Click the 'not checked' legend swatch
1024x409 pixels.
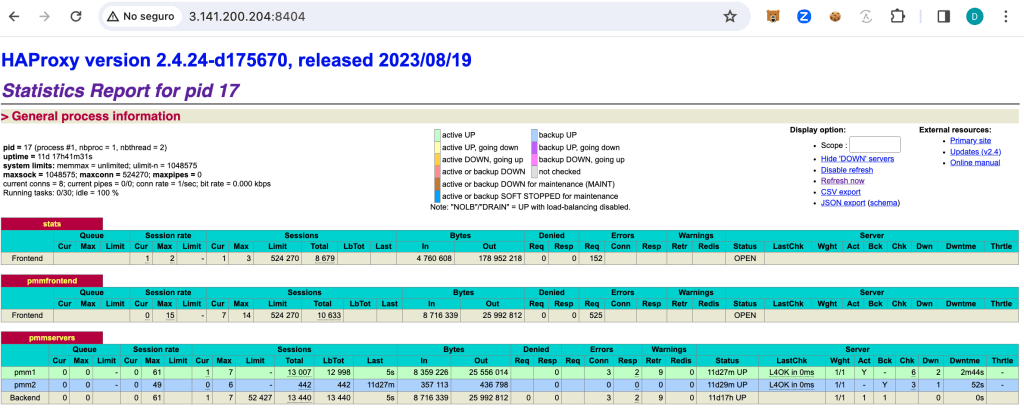point(534,172)
